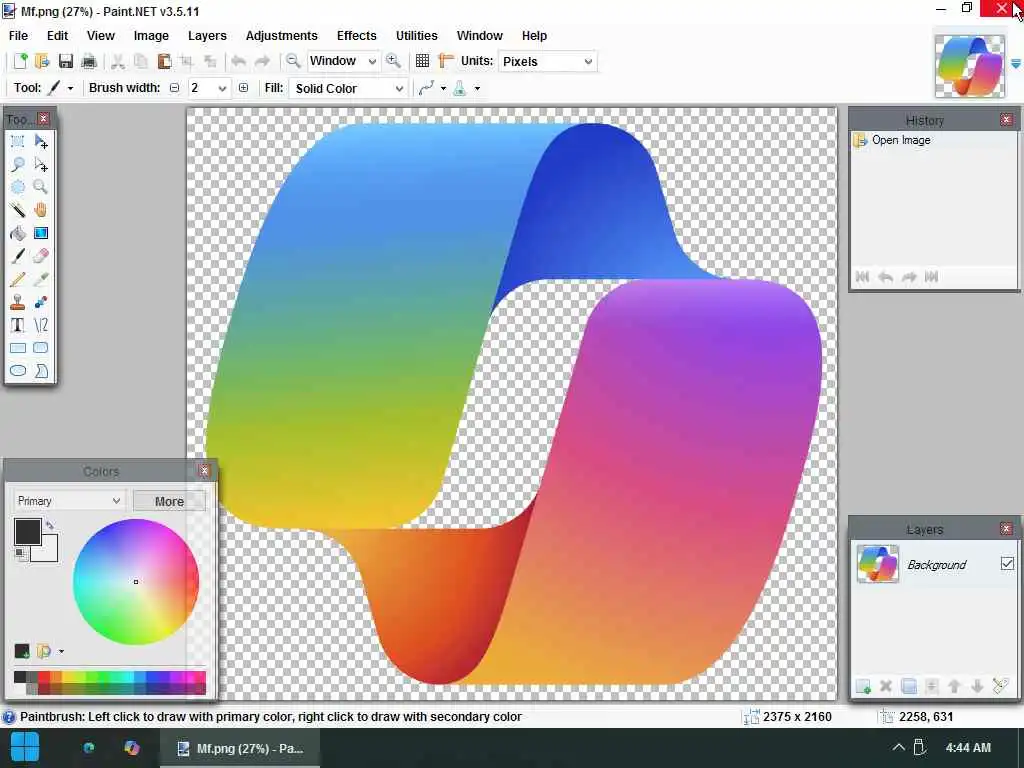This screenshot has width=1024, height=768.
Task: Select the Rectangle Select tool
Action: pyautogui.click(x=18, y=142)
